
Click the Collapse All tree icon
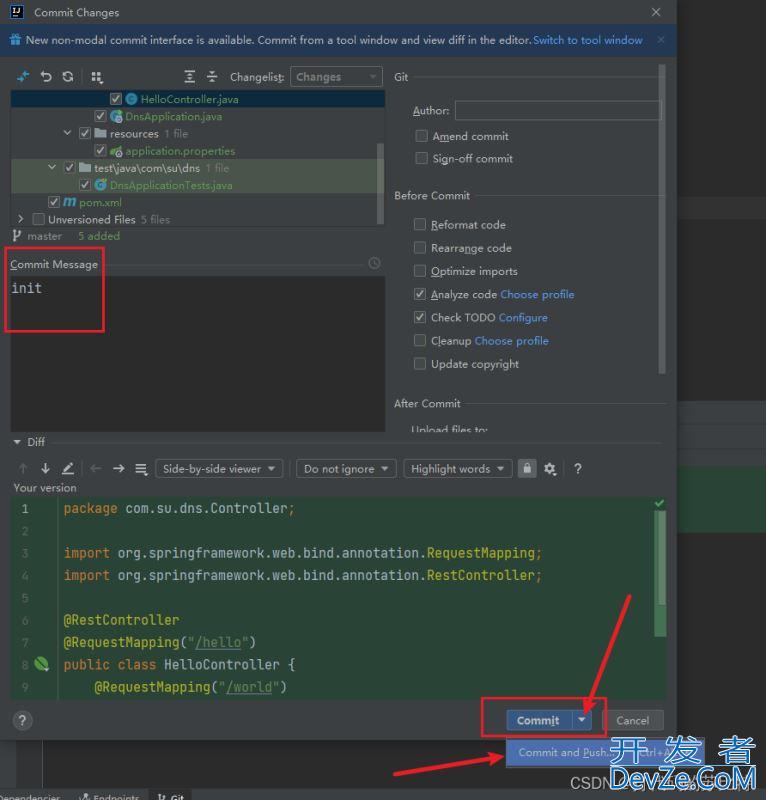point(212,77)
